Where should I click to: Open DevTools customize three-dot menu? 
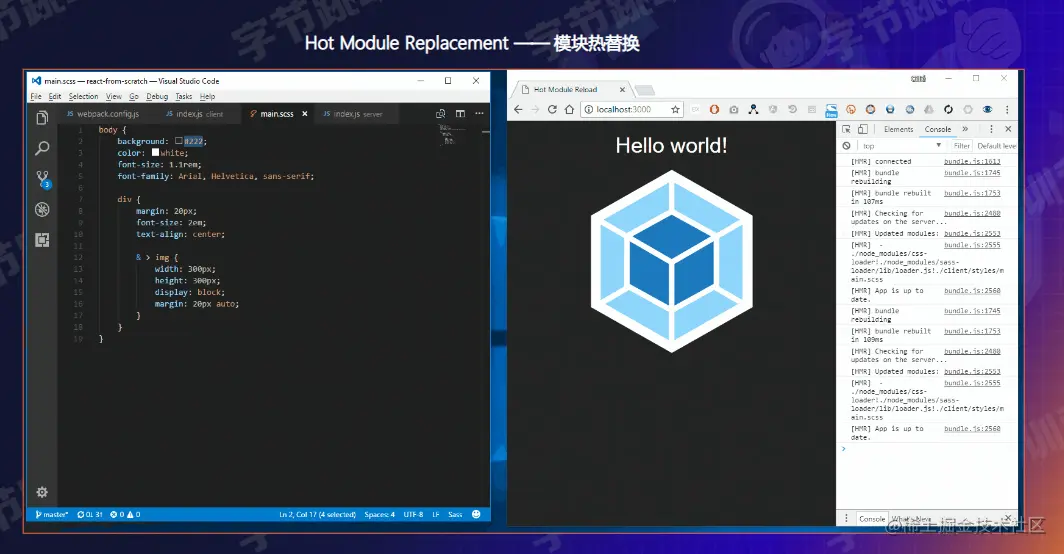click(x=991, y=129)
